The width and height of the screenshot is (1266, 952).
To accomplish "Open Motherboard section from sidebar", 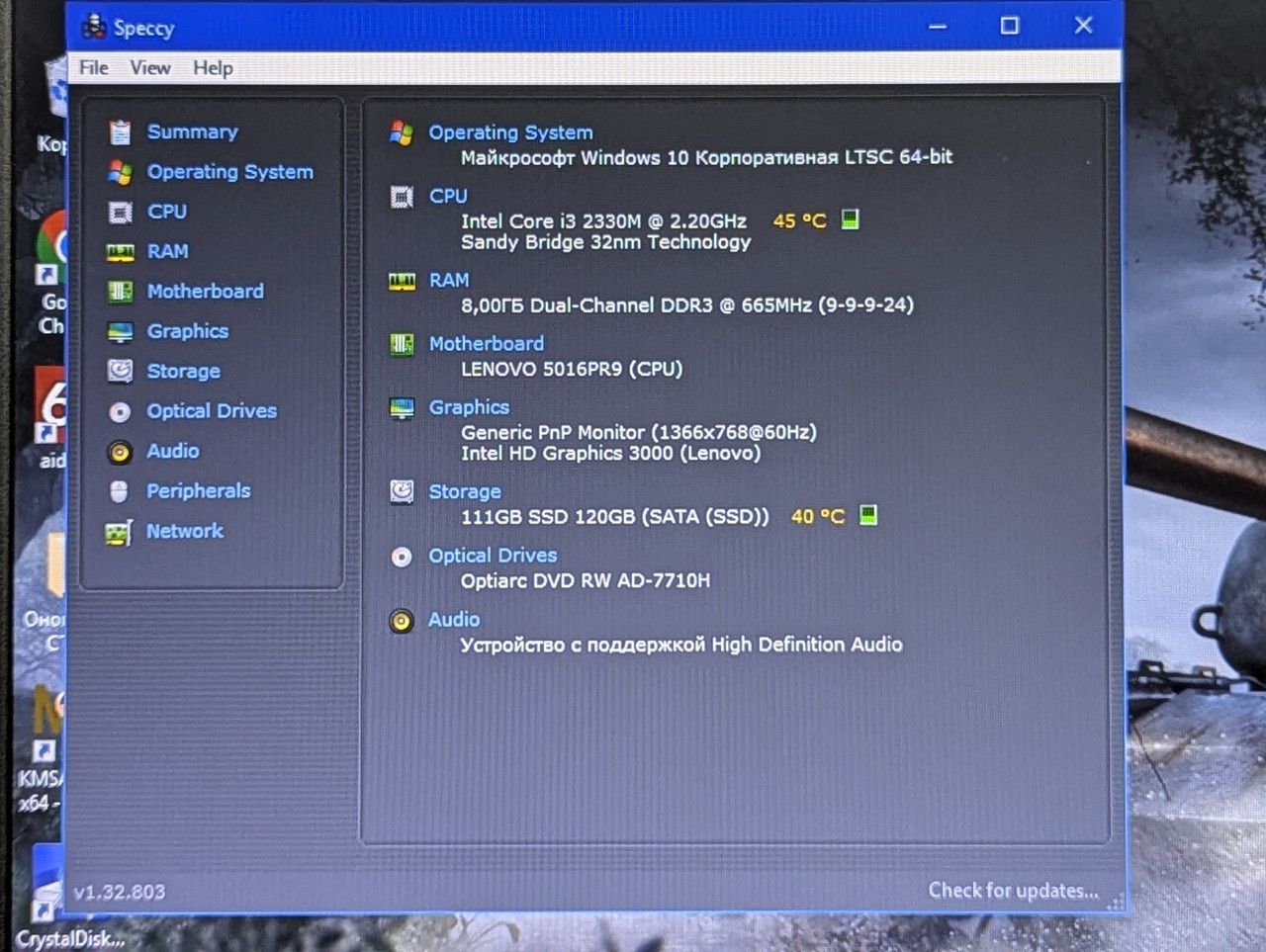I will [205, 291].
